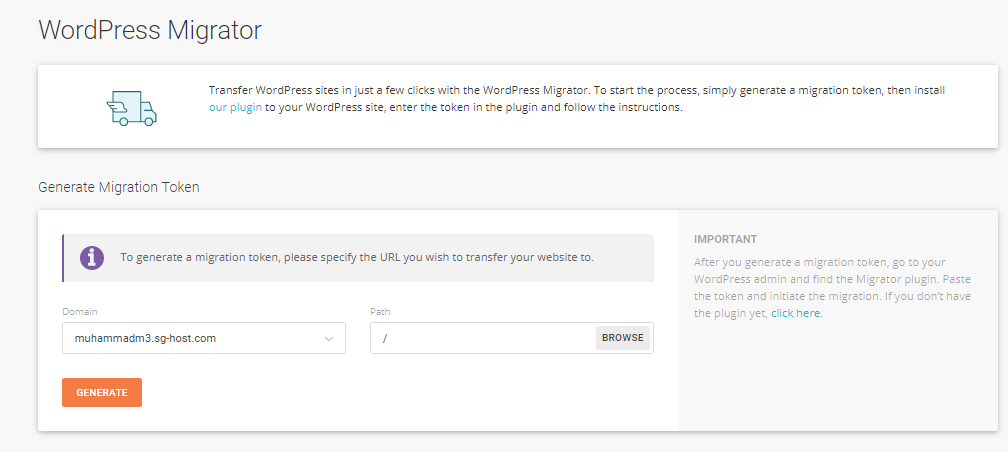1008x452 pixels.
Task: Follow the "click here" link
Action: pos(795,314)
